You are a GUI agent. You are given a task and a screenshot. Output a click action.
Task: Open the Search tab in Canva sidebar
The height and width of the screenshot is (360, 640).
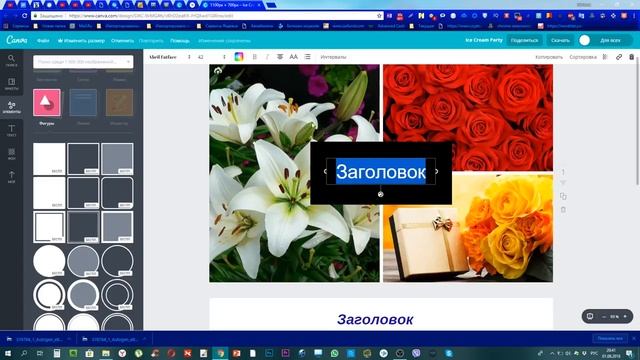[x=11, y=60]
